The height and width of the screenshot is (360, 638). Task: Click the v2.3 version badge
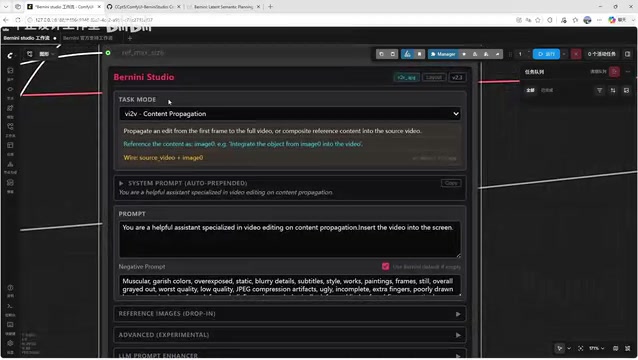pos(457,77)
